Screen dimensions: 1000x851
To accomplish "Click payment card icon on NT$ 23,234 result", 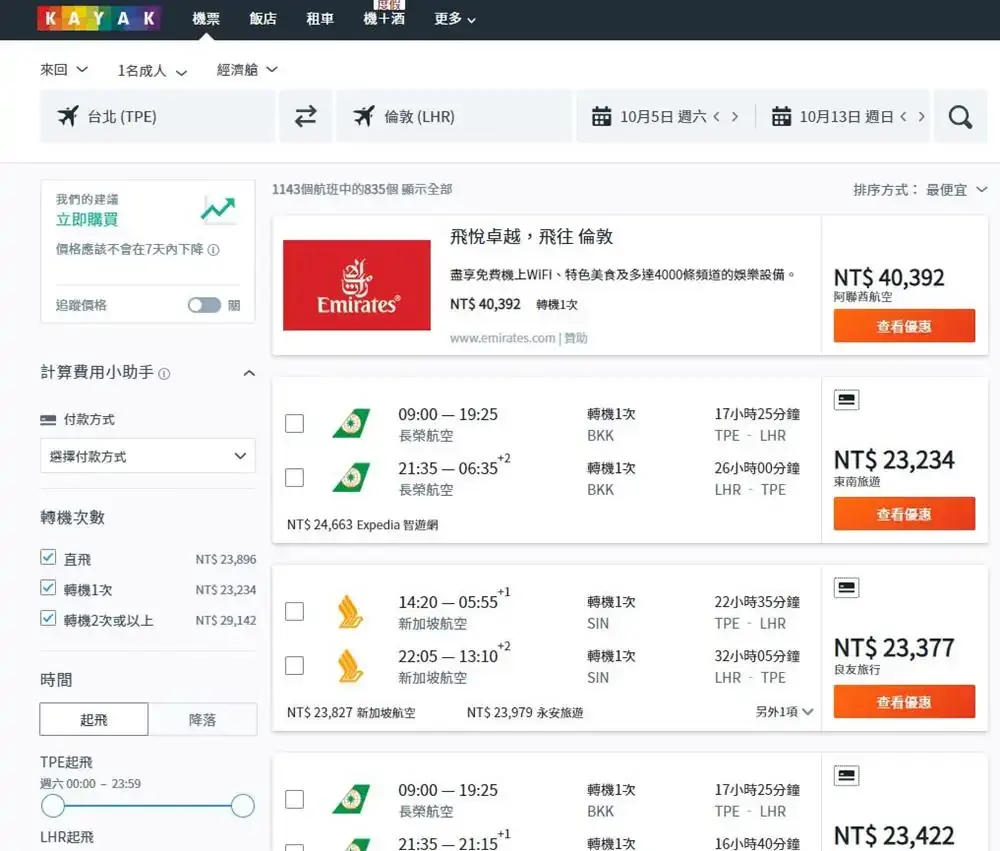I will [x=846, y=400].
